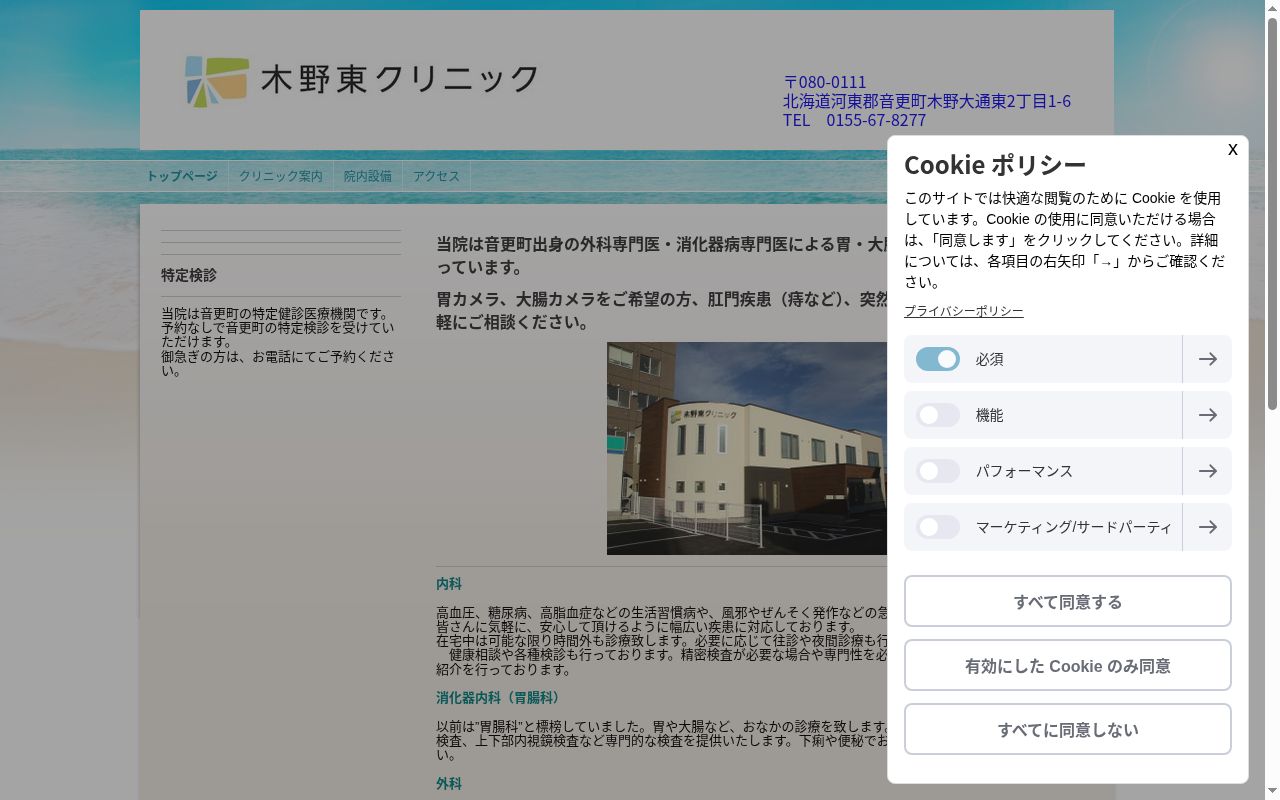Click the すべてに同意しない button
Screen dimensions: 1280x800
coord(1068,729)
